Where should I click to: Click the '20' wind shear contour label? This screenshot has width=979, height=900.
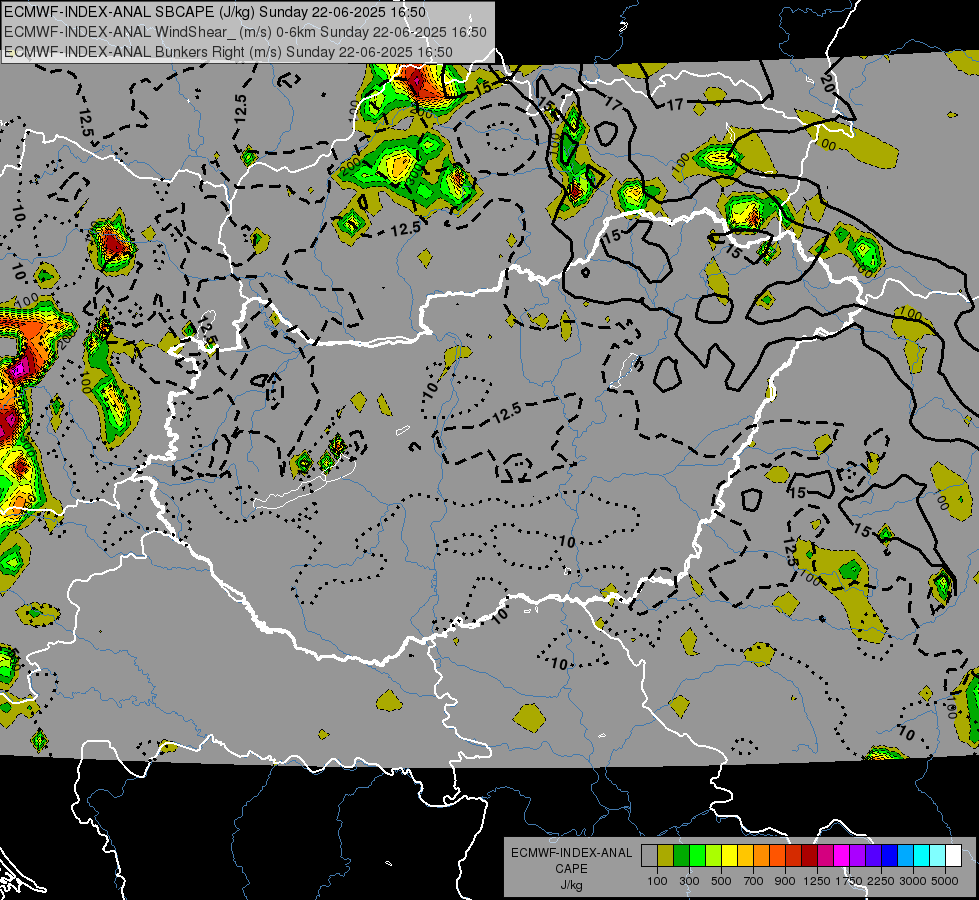click(x=829, y=83)
